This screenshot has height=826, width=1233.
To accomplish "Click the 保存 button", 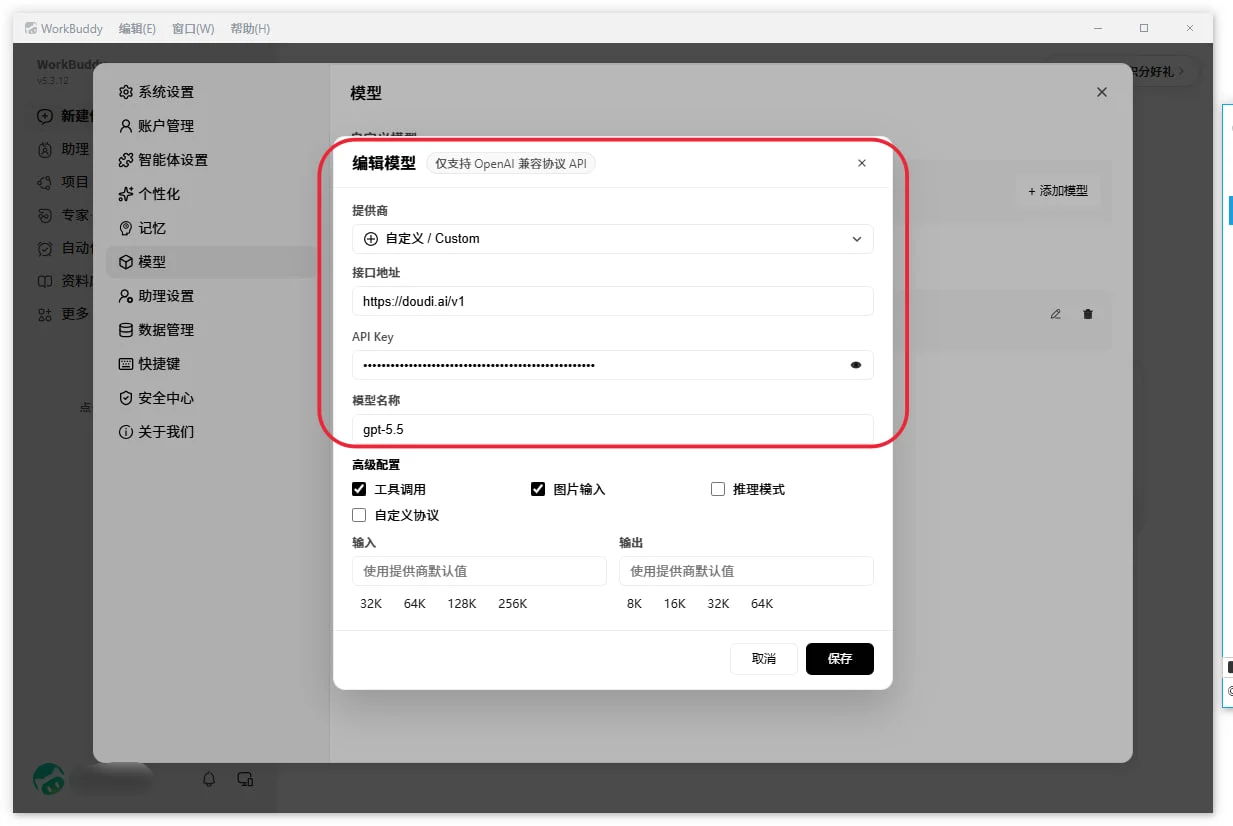I will click(x=840, y=659).
